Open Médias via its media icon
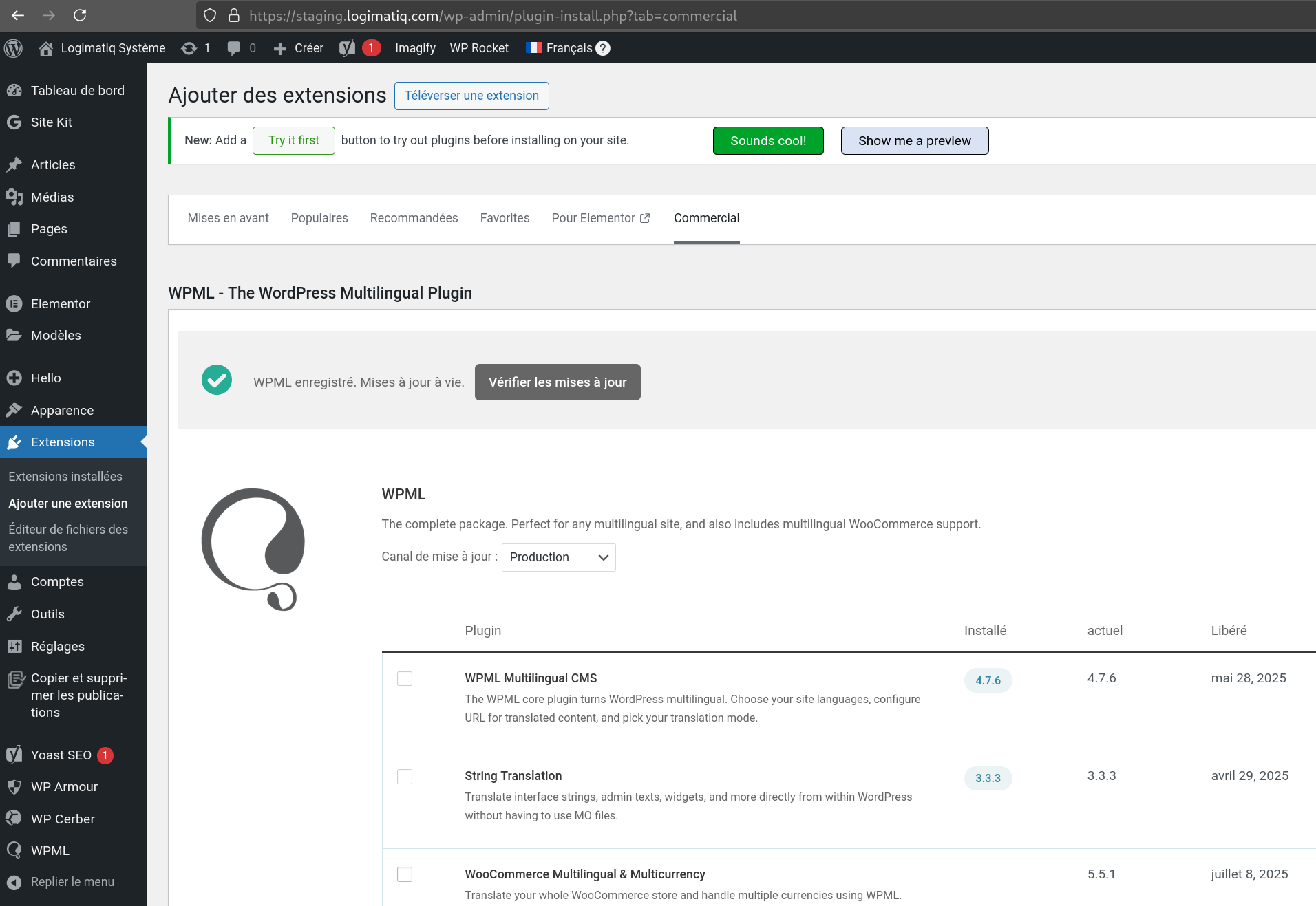The height and width of the screenshot is (906, 1316). click(14, 197)
